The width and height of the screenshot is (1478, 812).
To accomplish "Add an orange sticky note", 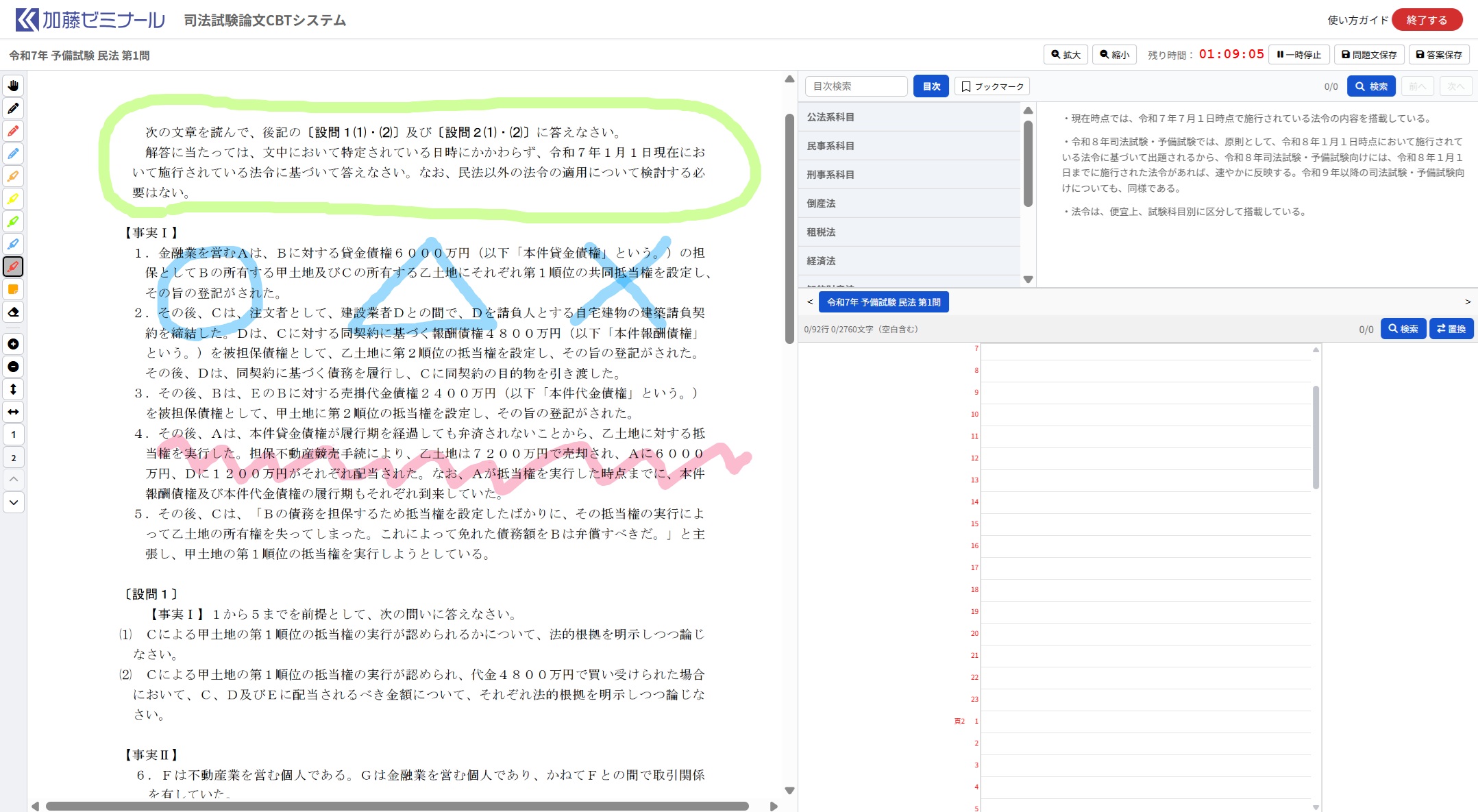I will coord(13,289).
